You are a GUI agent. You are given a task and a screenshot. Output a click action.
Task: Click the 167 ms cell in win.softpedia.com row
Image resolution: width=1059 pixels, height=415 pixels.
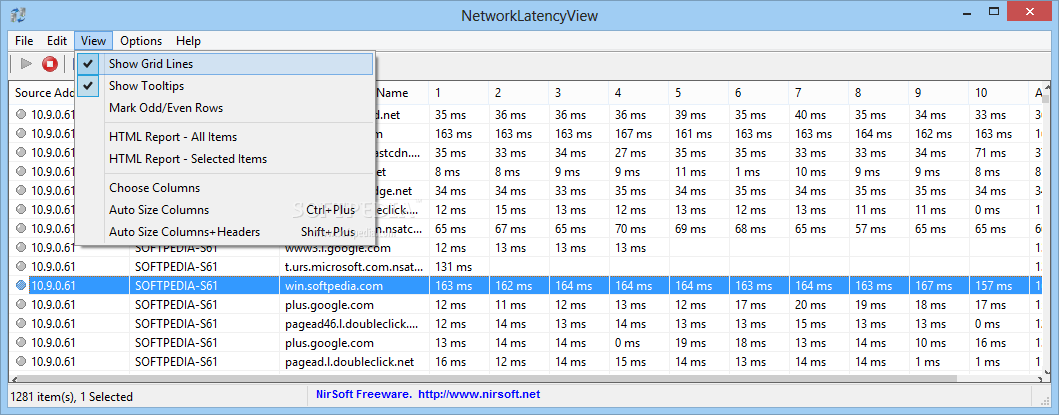coord(939,286)
